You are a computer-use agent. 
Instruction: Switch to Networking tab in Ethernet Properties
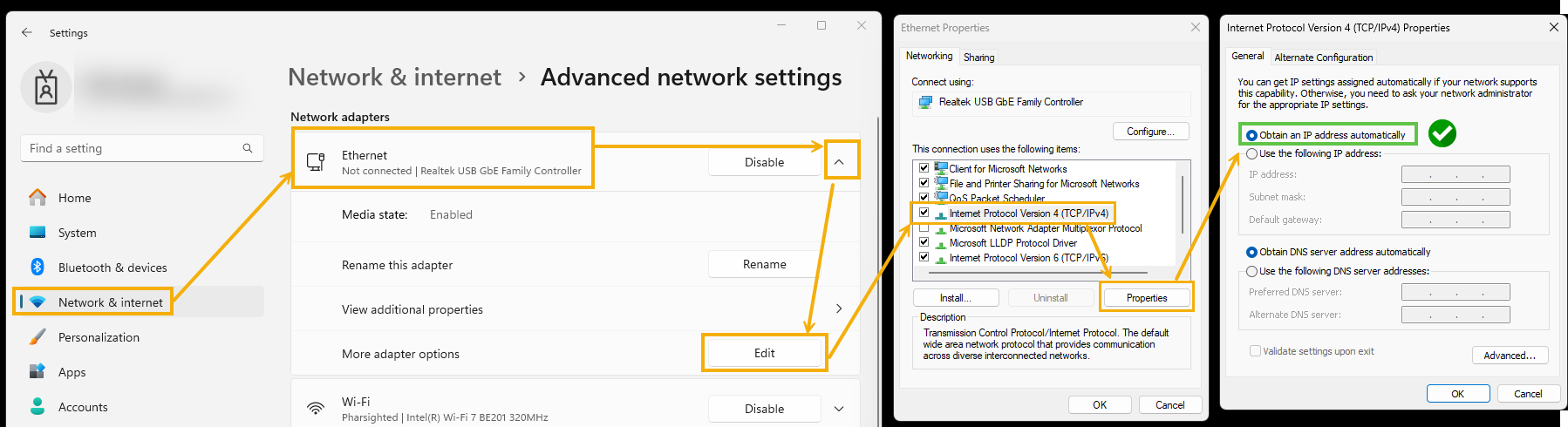(x=929, y=56)
